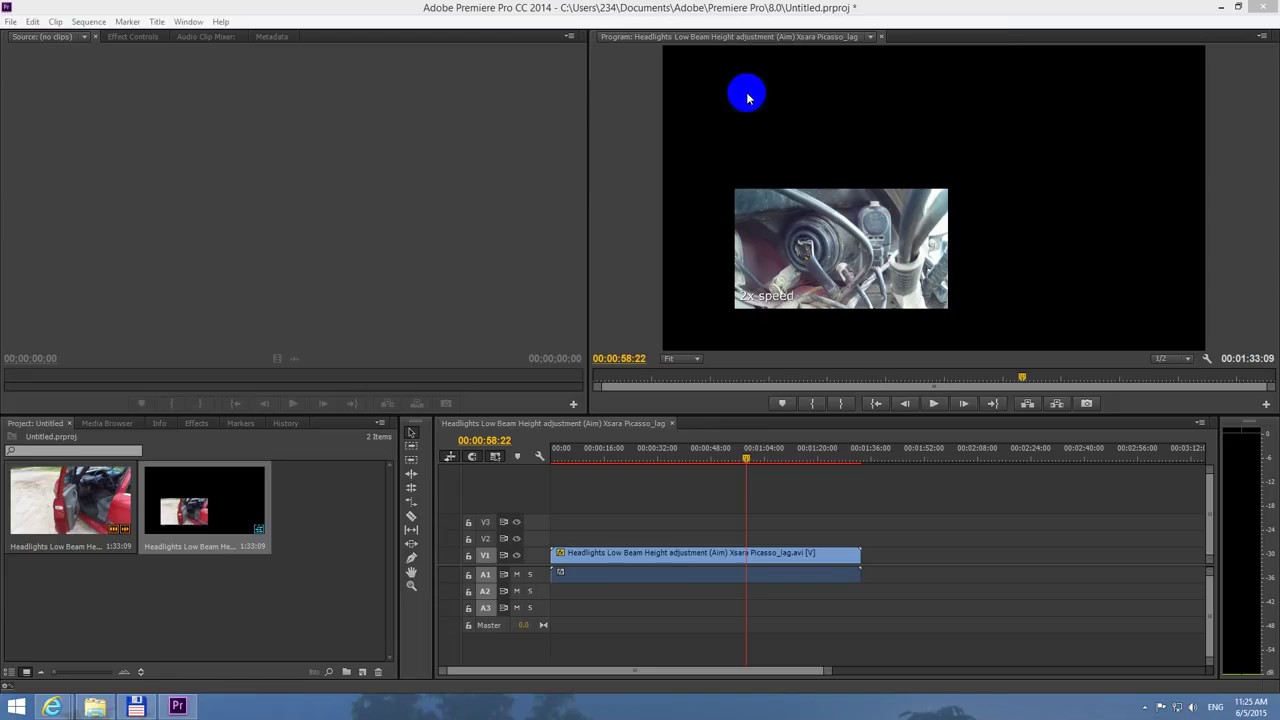Play the sequence in Program monitor
The height and width of the screenshot is (720, 1280).
[x=933, y=403]
